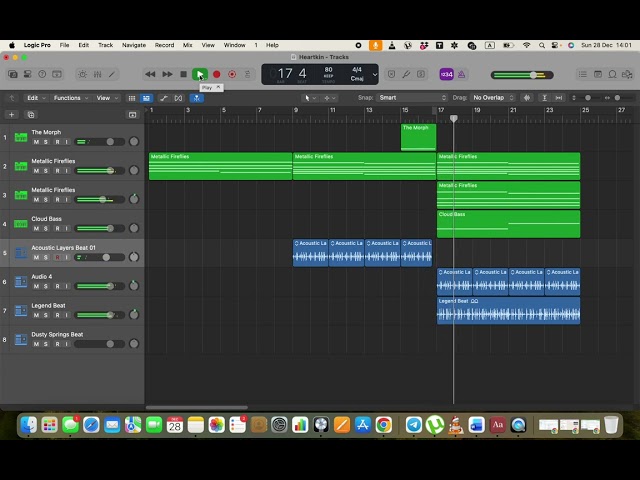Open the Track menu
The width and height of the screenshot is (640, 480).
[105, 45]
